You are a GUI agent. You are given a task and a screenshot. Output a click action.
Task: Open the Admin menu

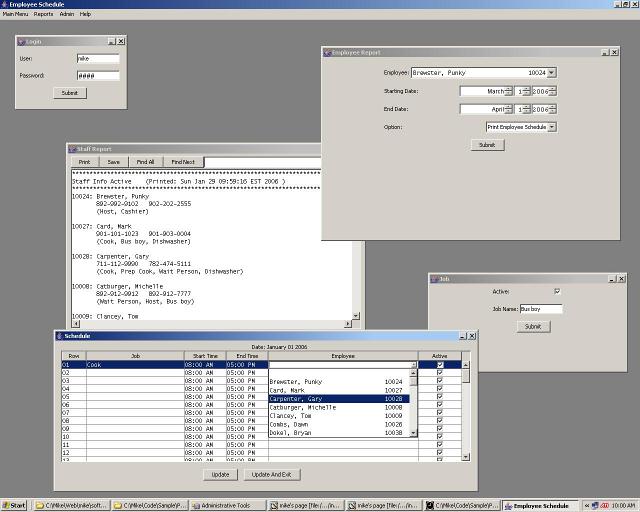coord(67,14)
